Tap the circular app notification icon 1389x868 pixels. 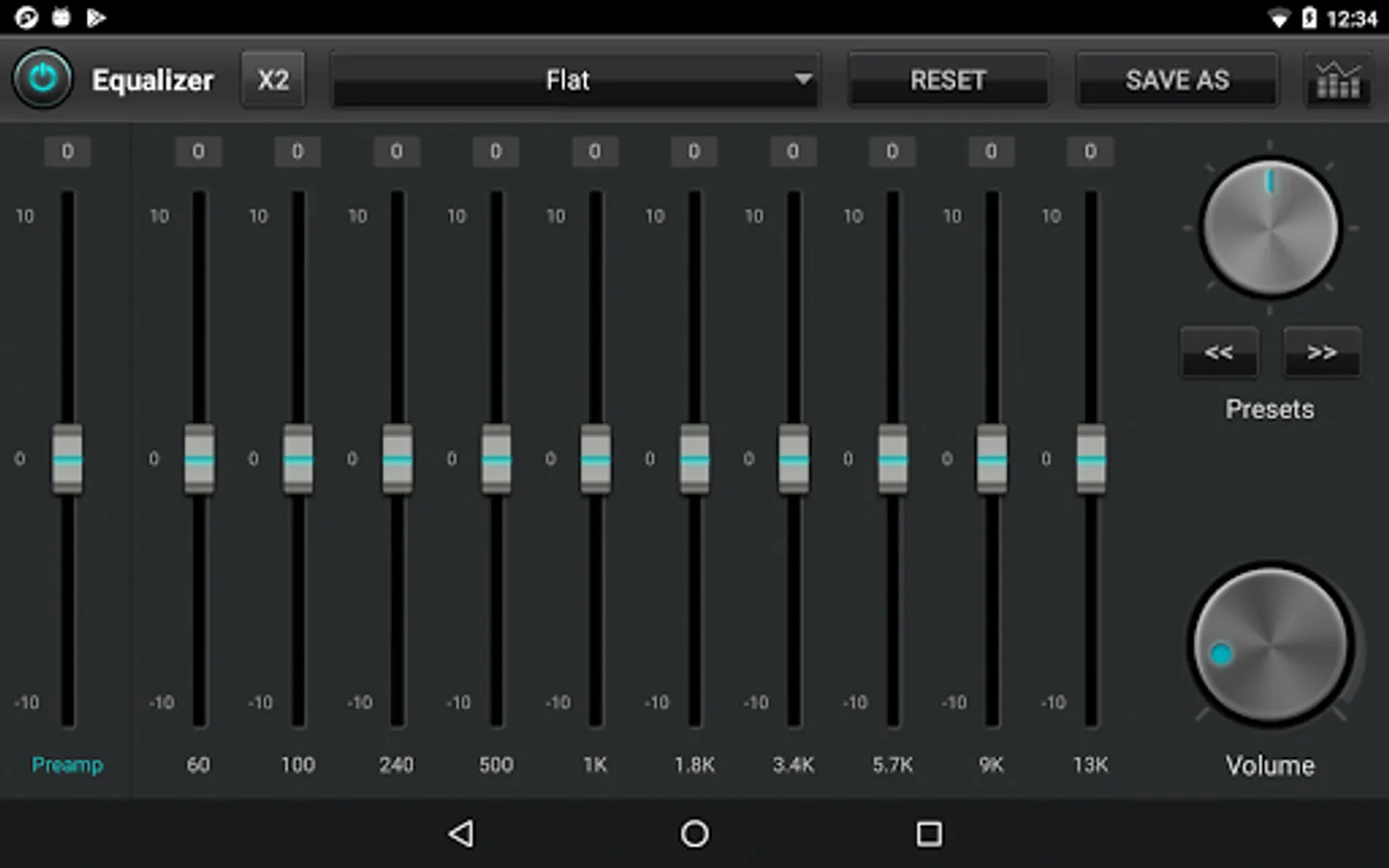(x=26, y=17)
